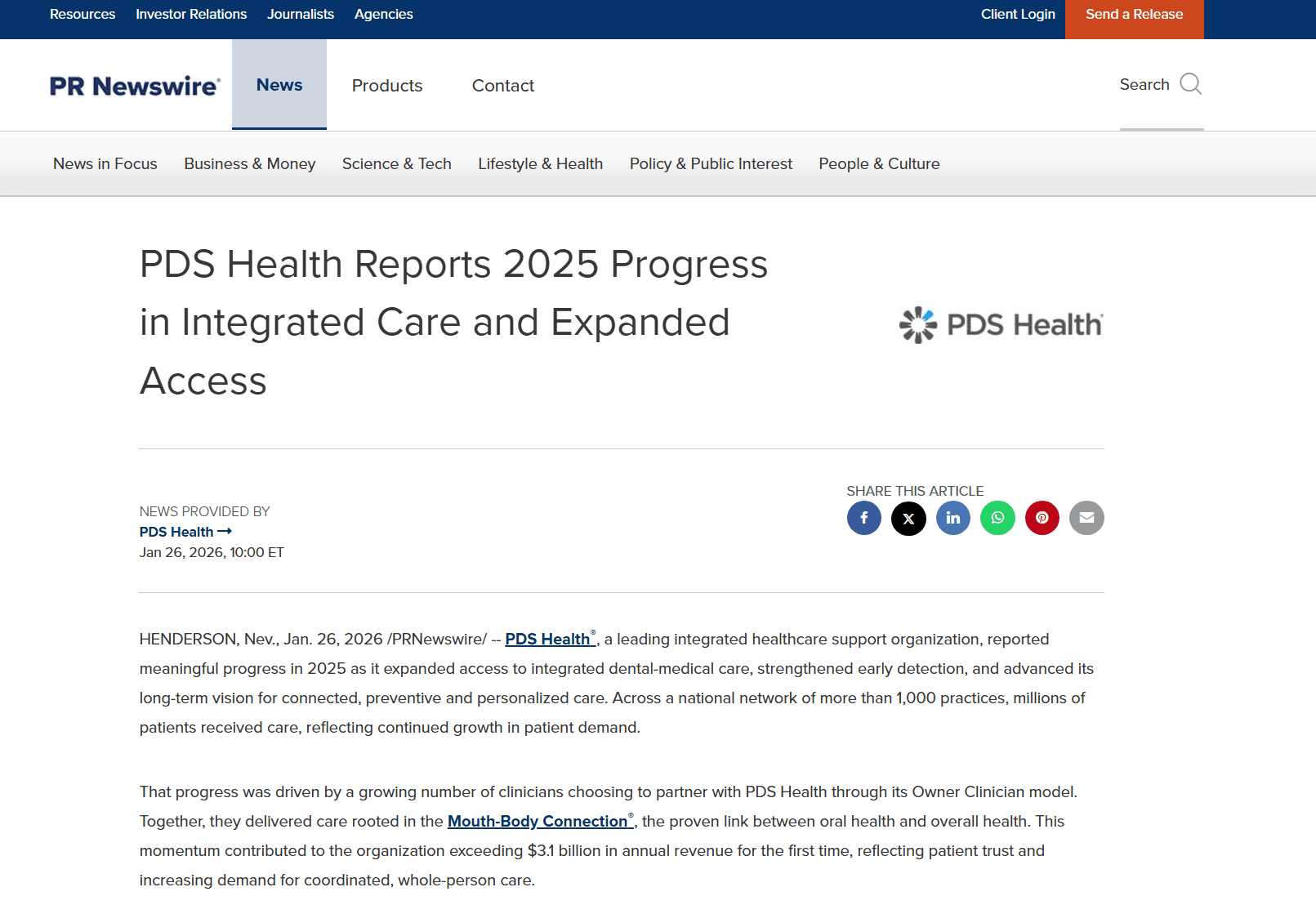Open Investor Relations link
The width and height of the screenshot is (1316, 914).
point(191,14)
